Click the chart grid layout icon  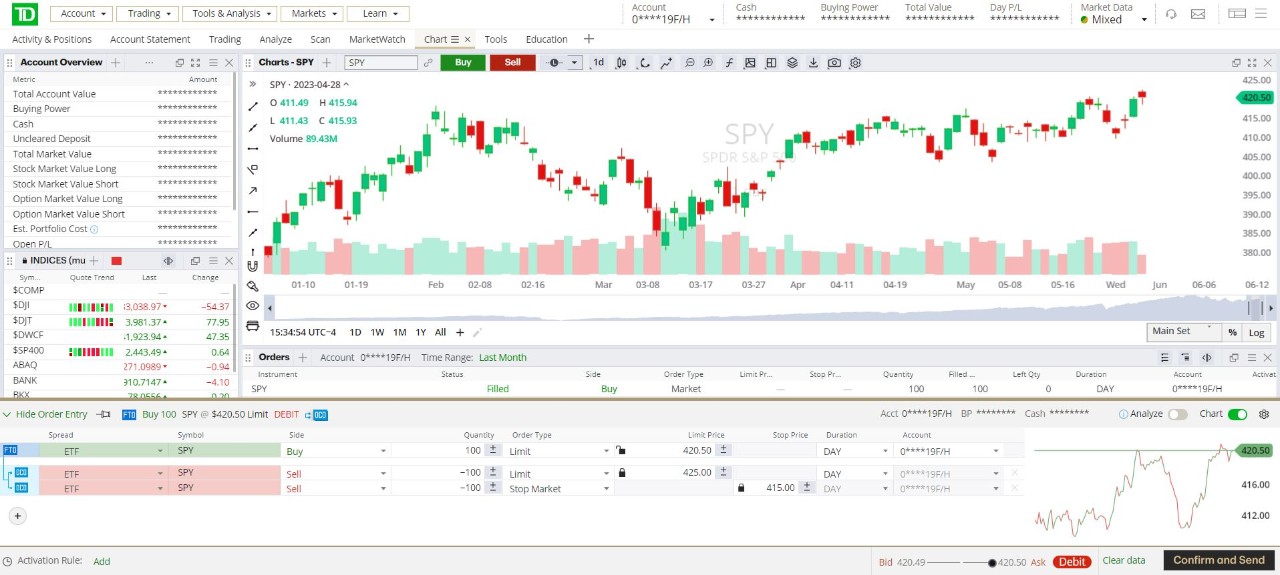pos(771,62)
